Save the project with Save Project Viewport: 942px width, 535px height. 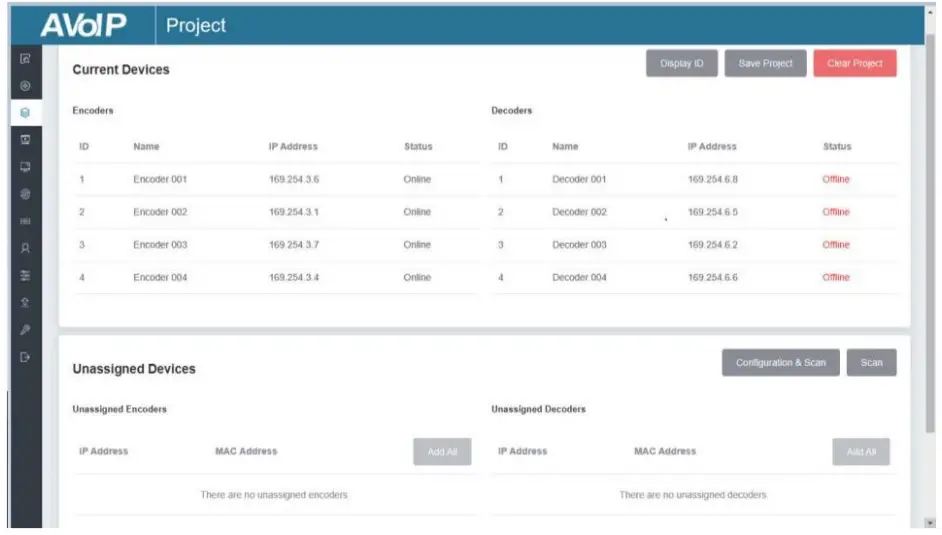(x=765, y=63)
